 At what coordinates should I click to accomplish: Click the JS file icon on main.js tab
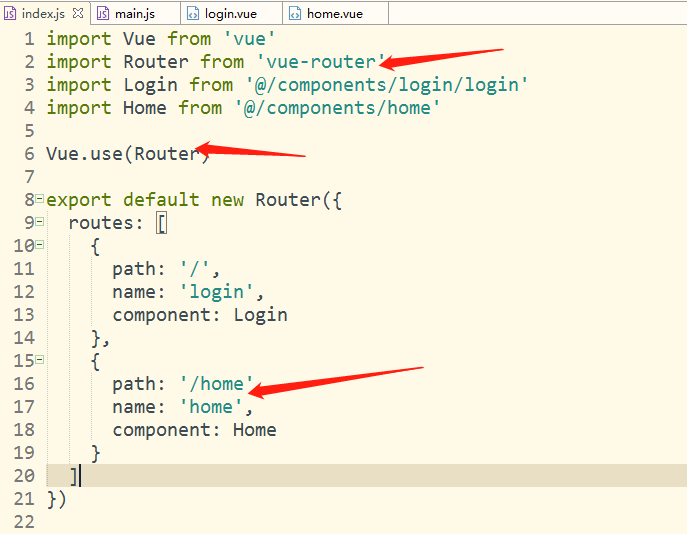(x=103, y=14)
